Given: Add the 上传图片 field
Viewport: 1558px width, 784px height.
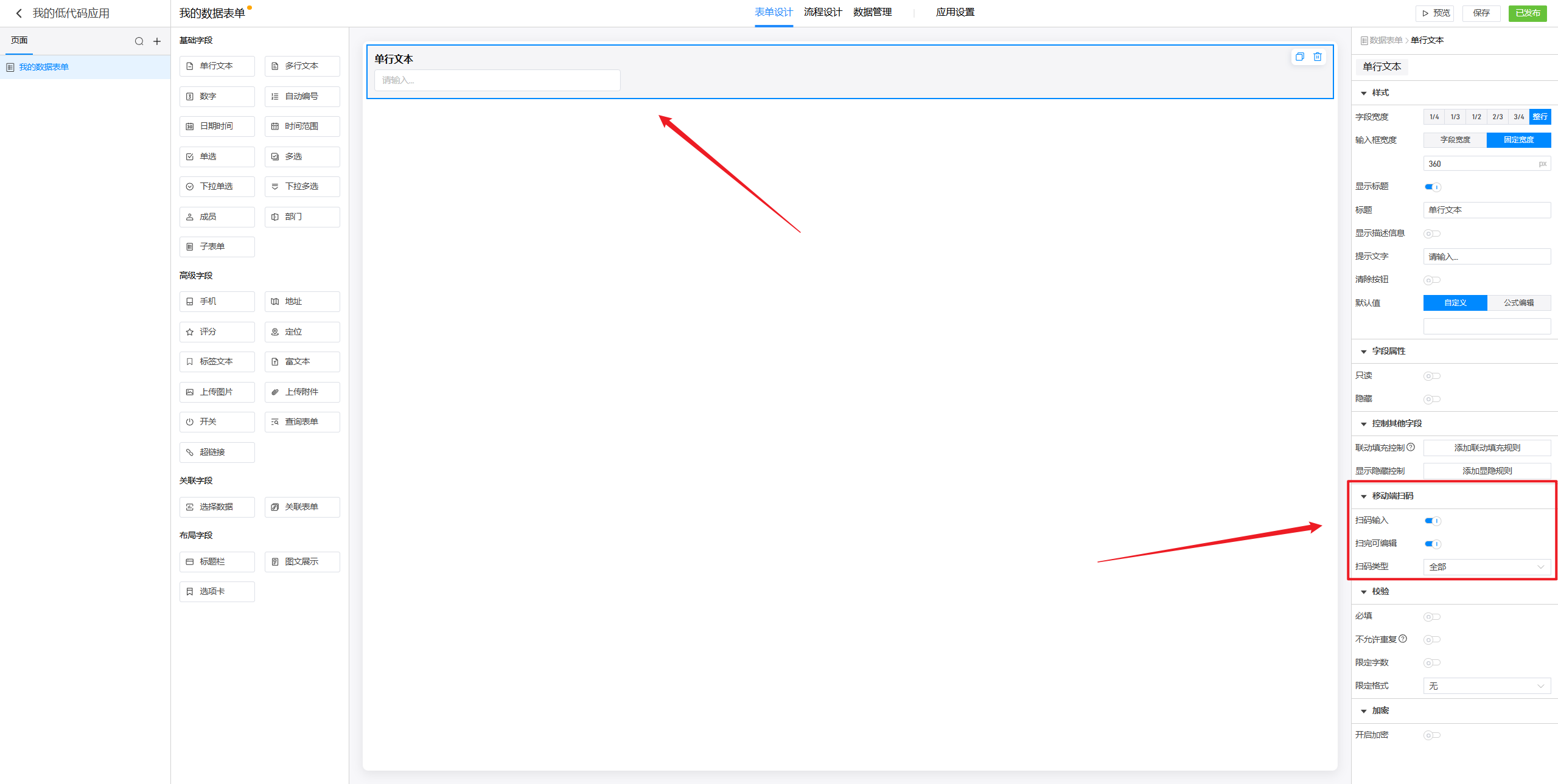Looking at the screenshot, I should click(217, 392).
